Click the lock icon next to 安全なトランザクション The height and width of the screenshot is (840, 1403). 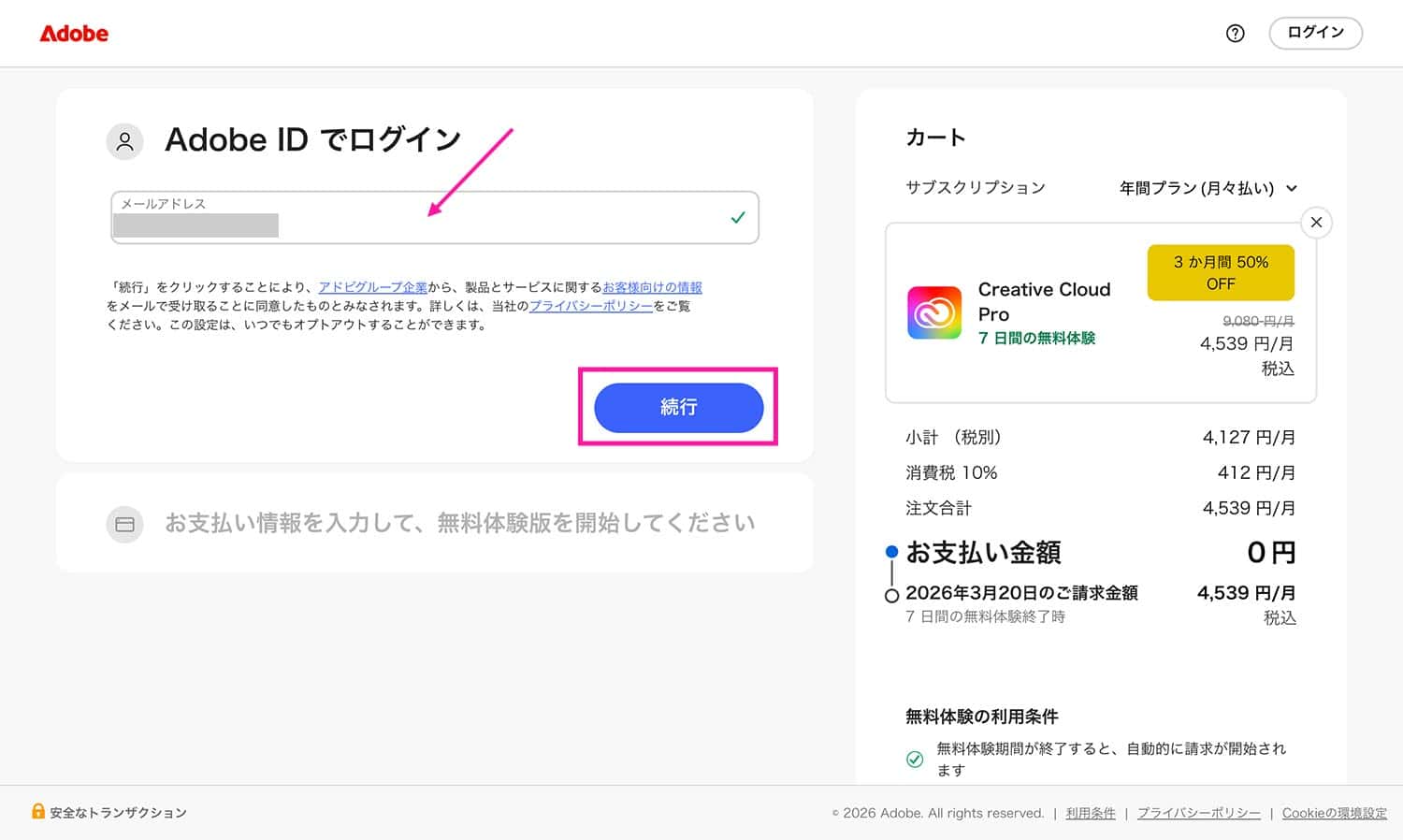coord(38,812)
